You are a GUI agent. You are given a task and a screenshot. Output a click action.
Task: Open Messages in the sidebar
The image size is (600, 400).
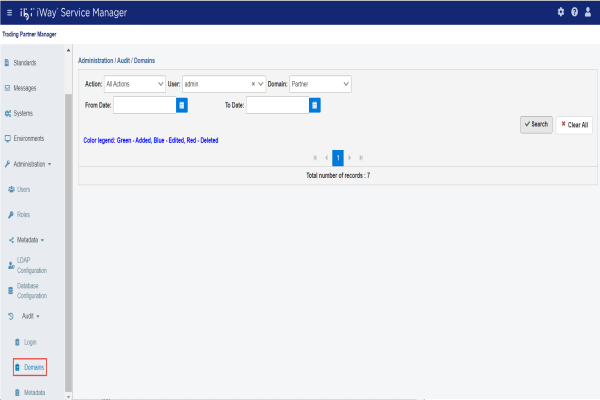[x=25, y=88]
